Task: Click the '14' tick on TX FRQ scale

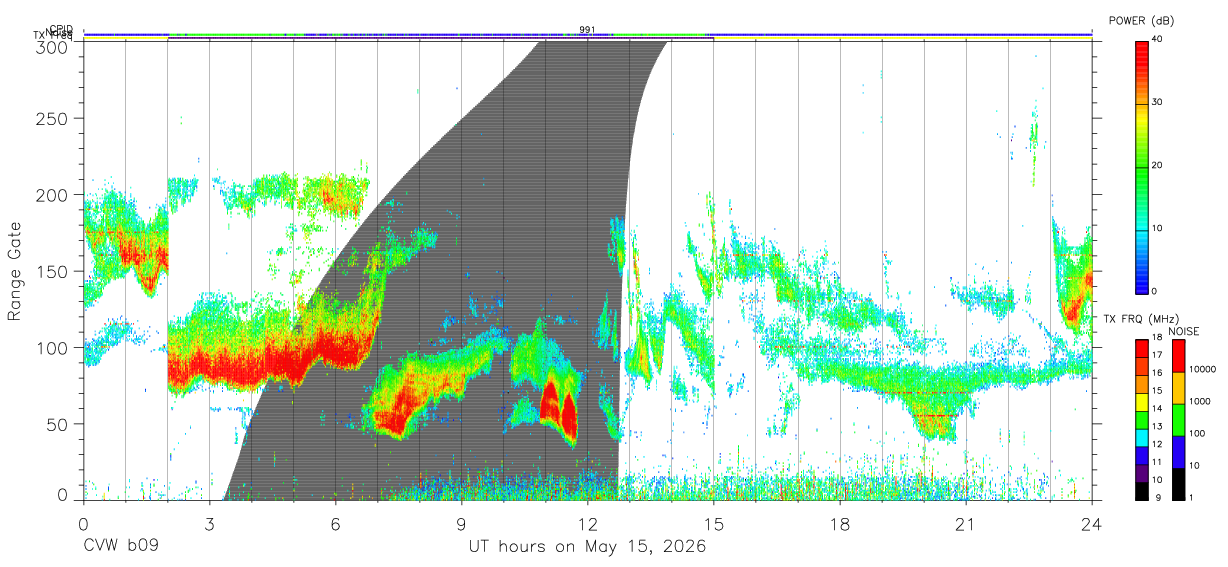Action: tap(1157, 409)
